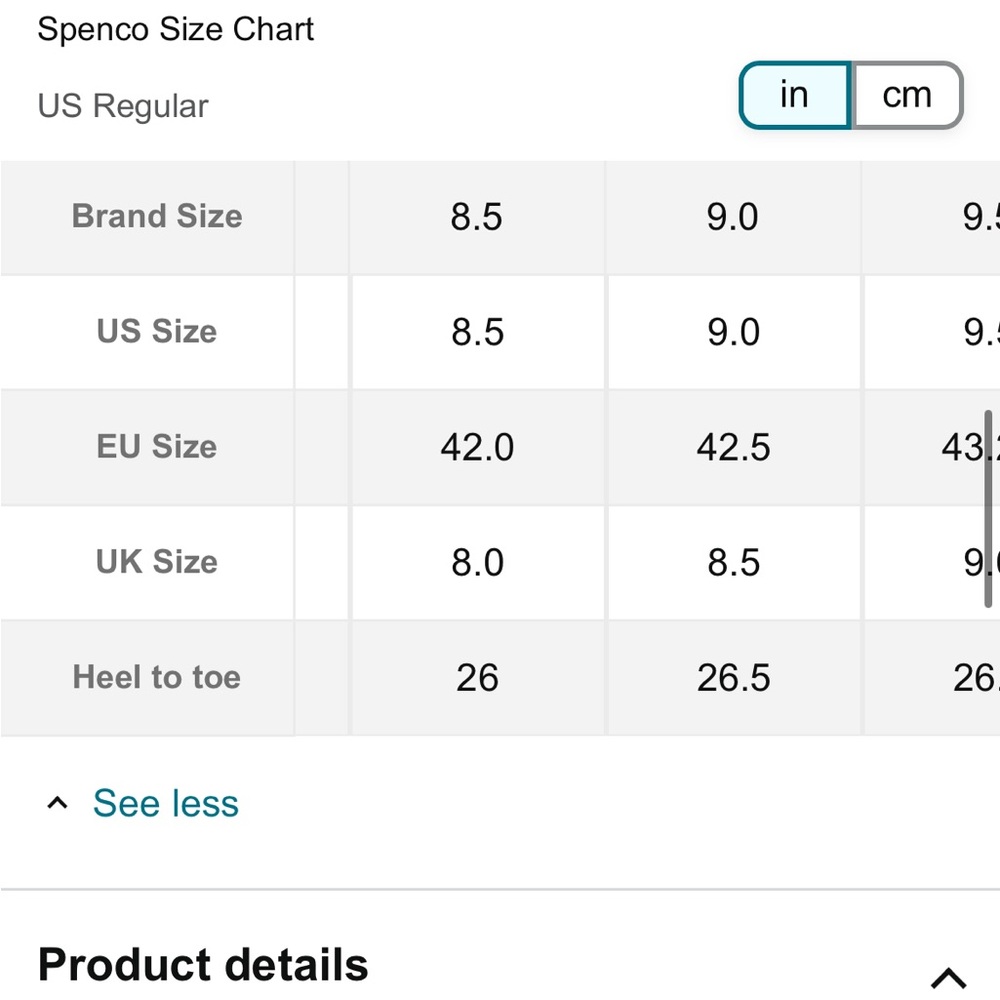This screenshot has width=1000, height=1000.
Task: Click the 26.5 heel to toe cell
Action: click(x=733, y=677)
